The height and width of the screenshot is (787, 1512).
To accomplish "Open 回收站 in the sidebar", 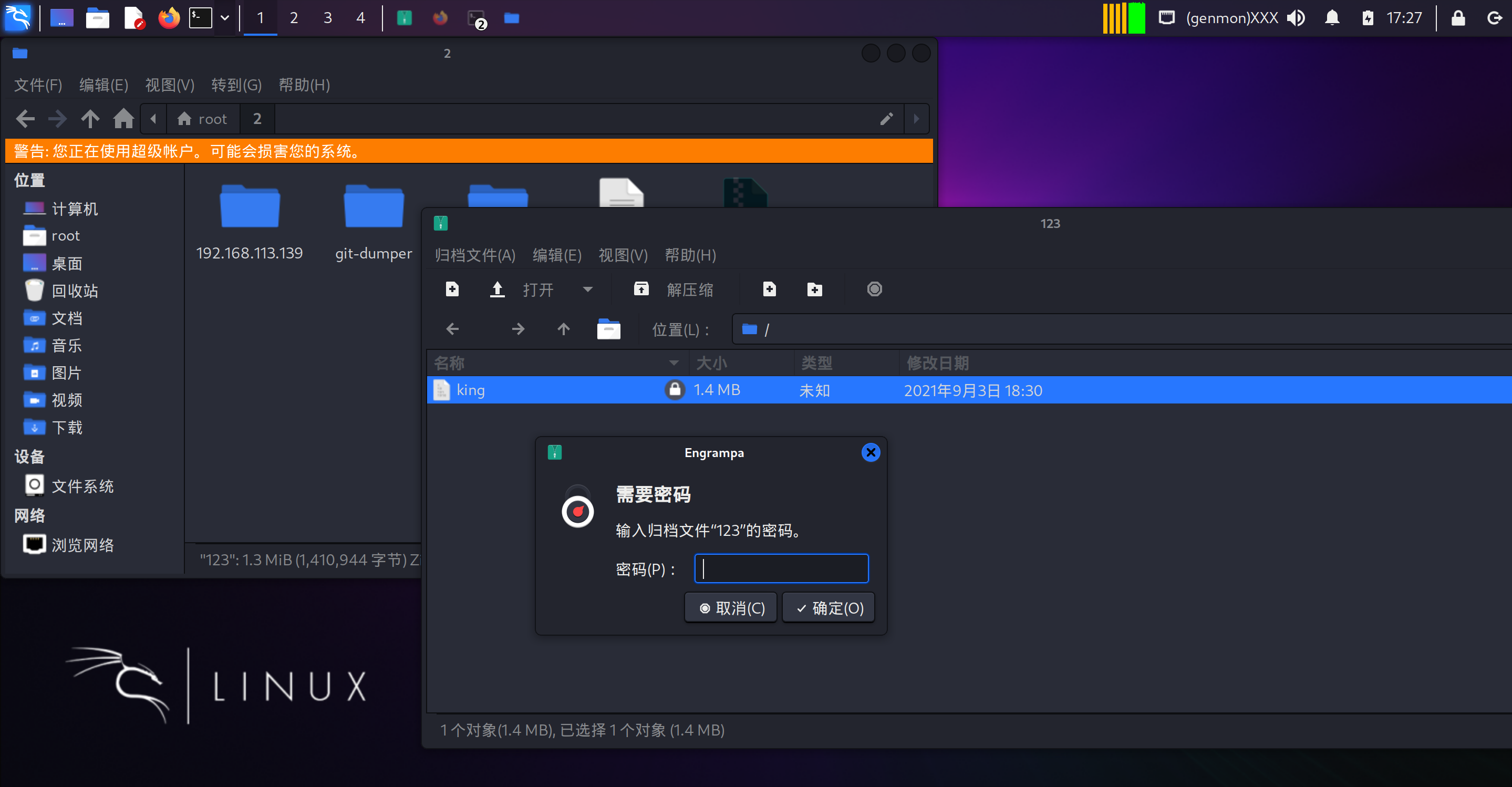I will (x=75, y=291).
